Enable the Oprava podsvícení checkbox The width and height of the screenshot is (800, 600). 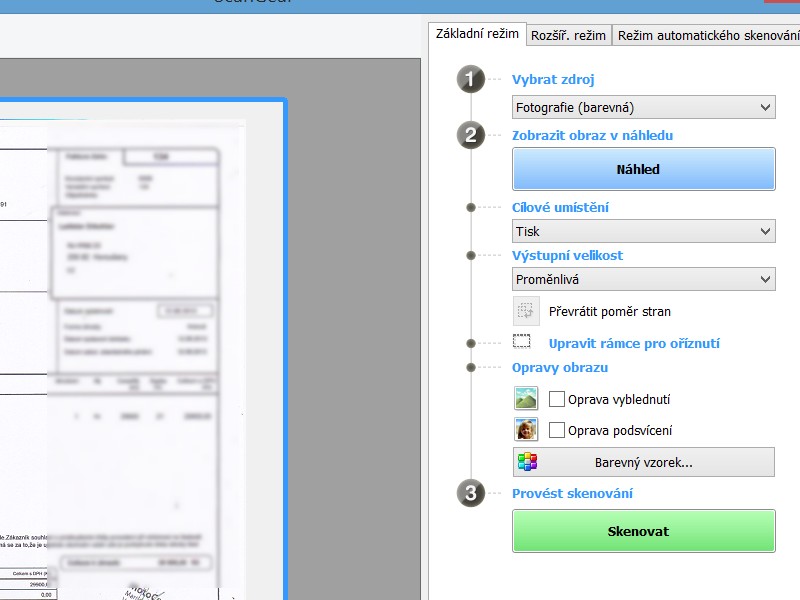557,430
